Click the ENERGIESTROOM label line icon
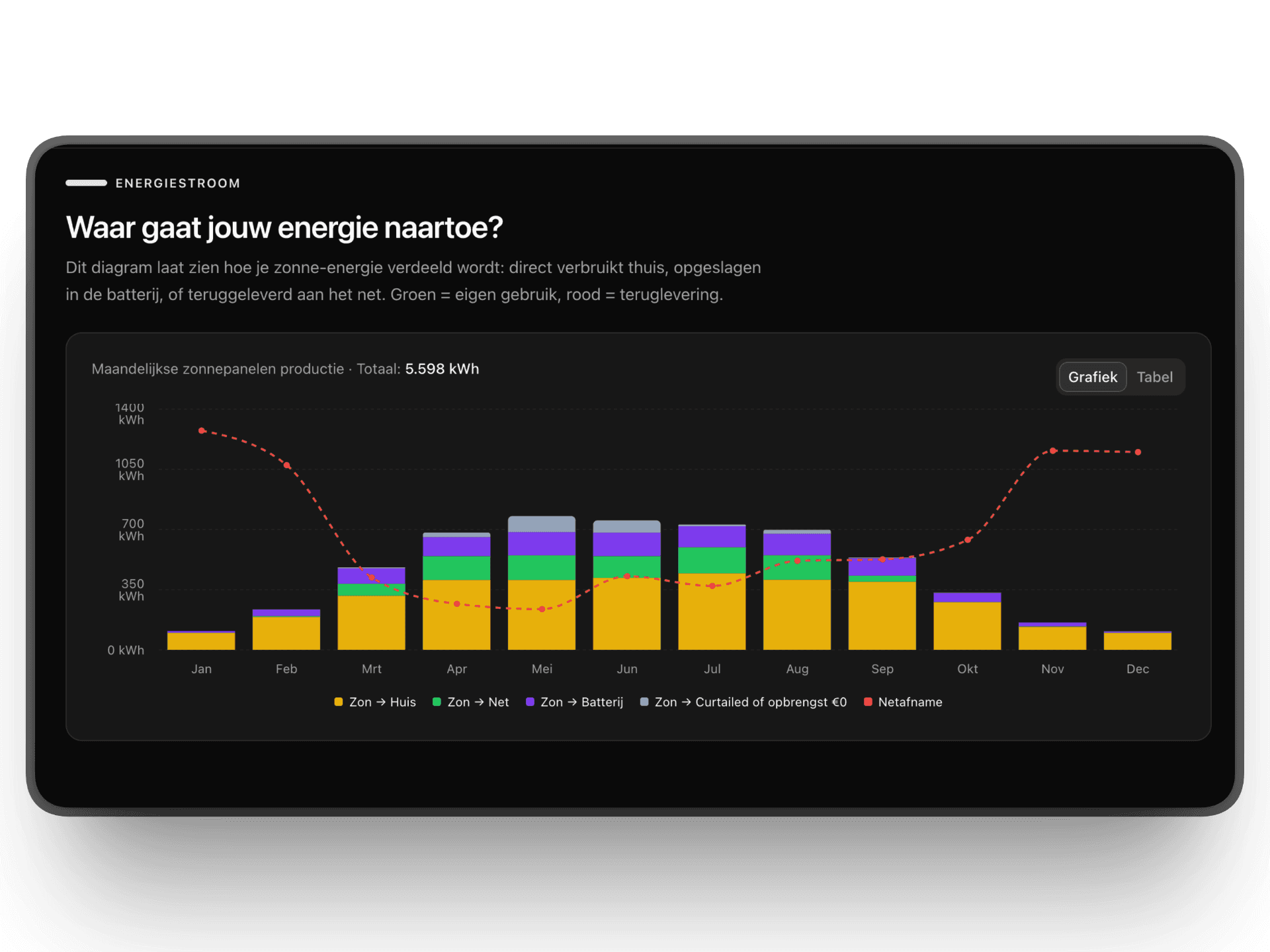1270x952 pixels. (x=86, y=183)
